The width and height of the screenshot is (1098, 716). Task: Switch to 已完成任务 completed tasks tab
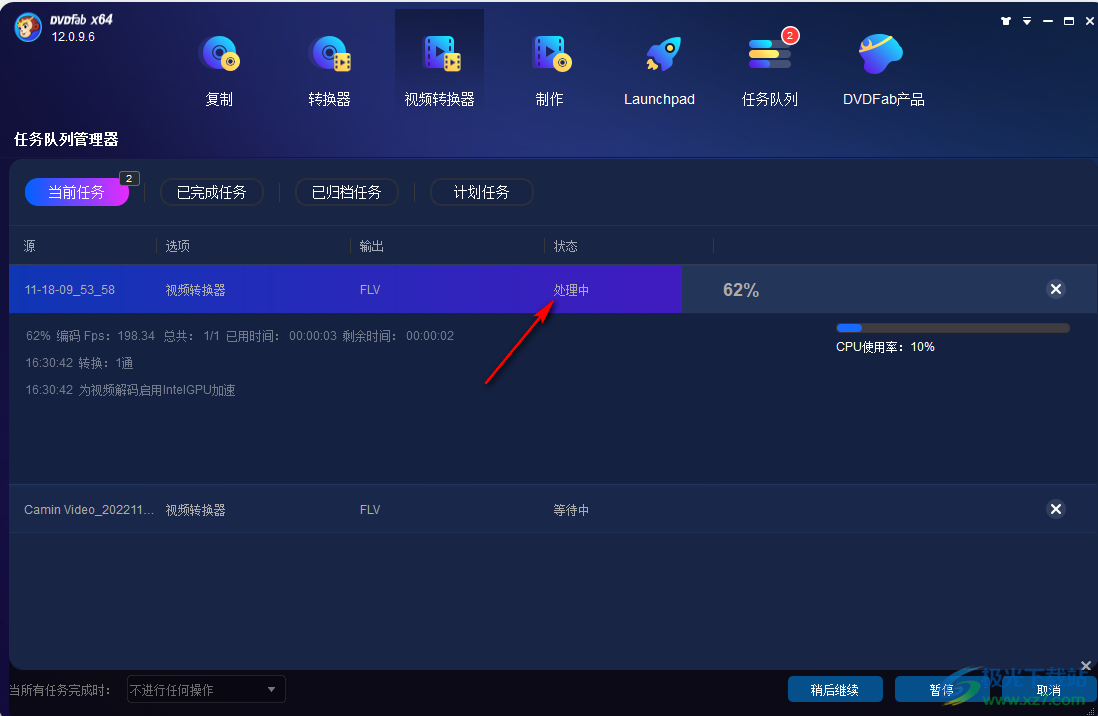click(211, 192)
